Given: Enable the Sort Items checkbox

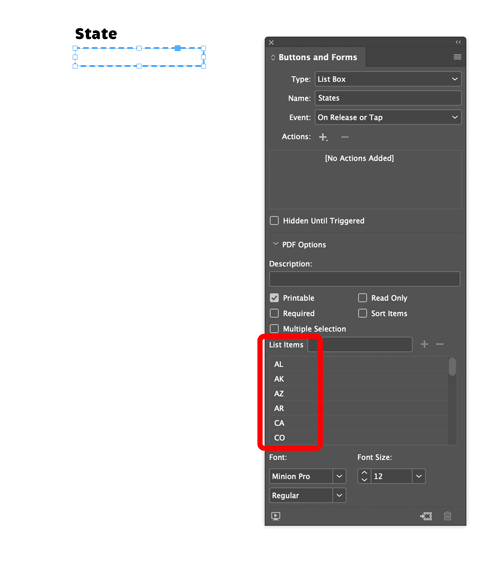Looking at the screenshot, I should (x=362, y=313).
